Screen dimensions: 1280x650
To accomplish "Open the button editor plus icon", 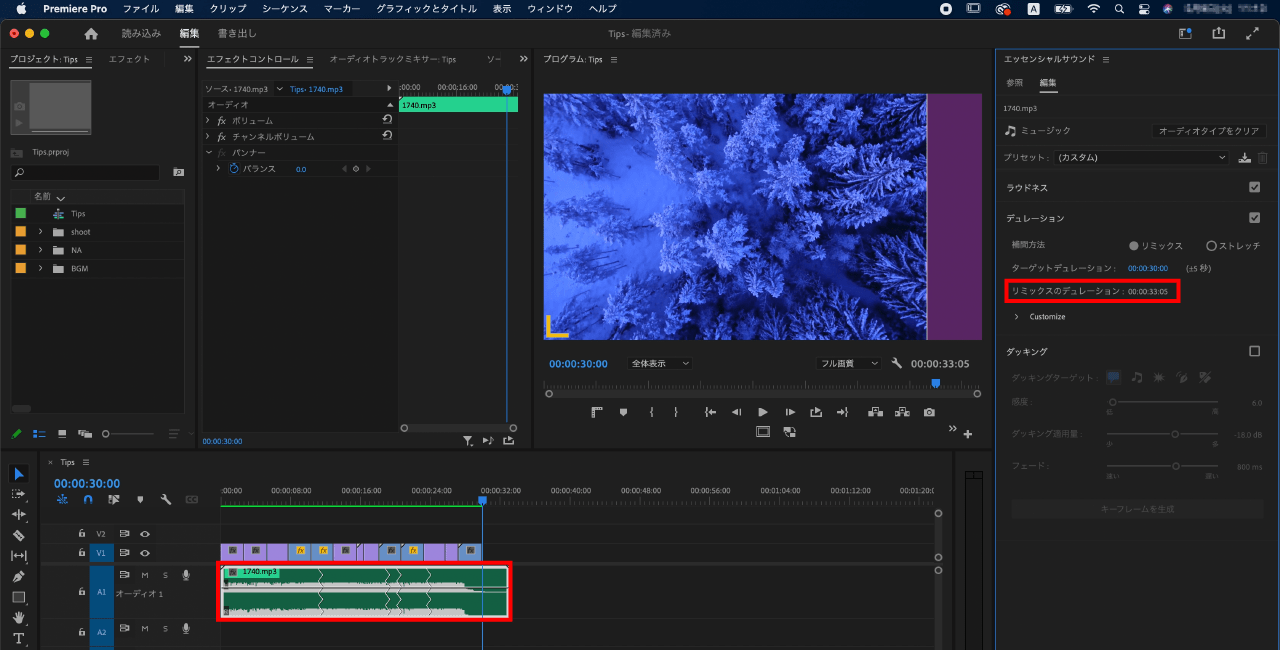I will tap(968, 434).
